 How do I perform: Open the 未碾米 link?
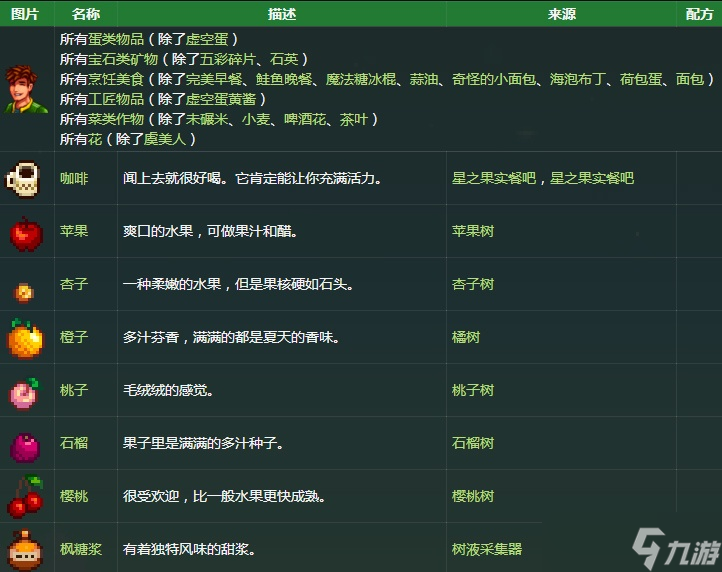[x=207, y=119]
